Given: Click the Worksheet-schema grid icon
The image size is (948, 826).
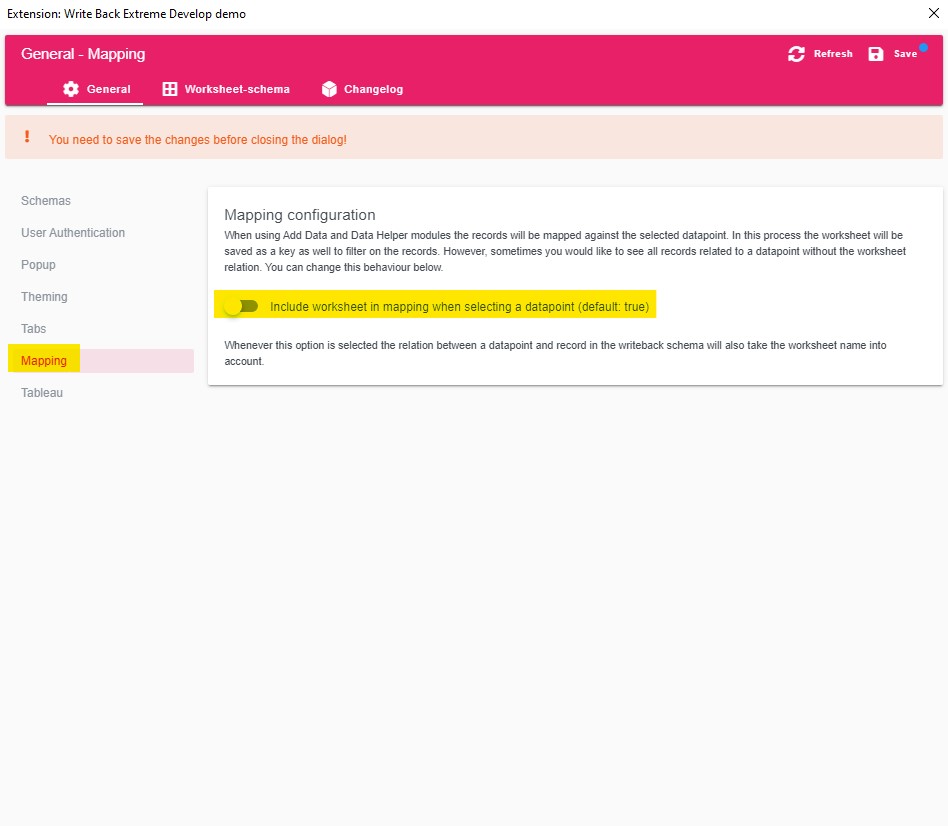Looking at the screenshot, I should click(170, 89).
